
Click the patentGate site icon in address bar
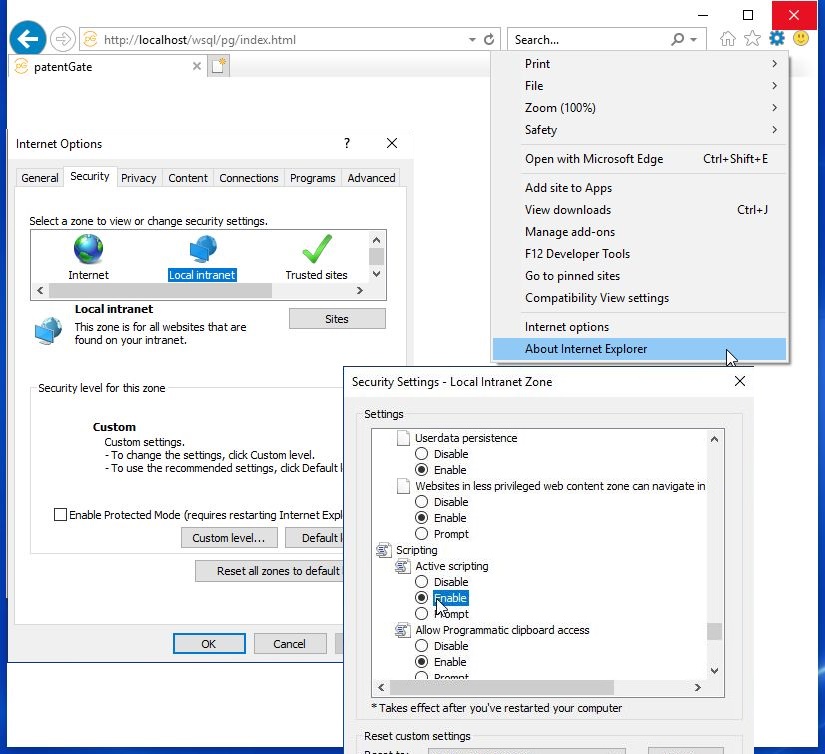click(x=90, y=39)
